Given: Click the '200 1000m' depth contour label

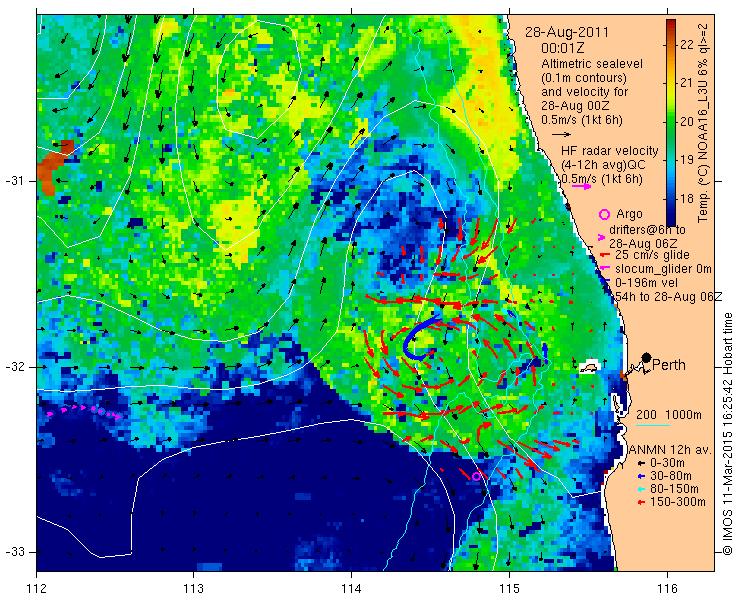Looking at the screenshot, I should click(x=669, y=415).
